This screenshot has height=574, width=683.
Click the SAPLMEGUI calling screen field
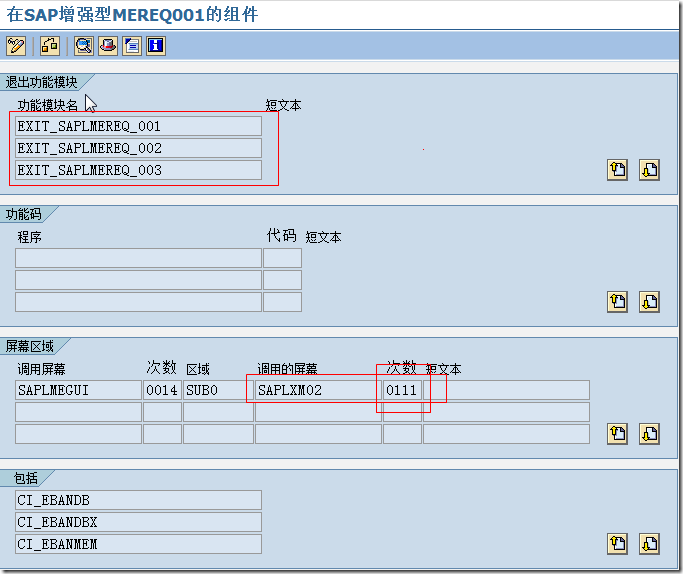(78, 390)
